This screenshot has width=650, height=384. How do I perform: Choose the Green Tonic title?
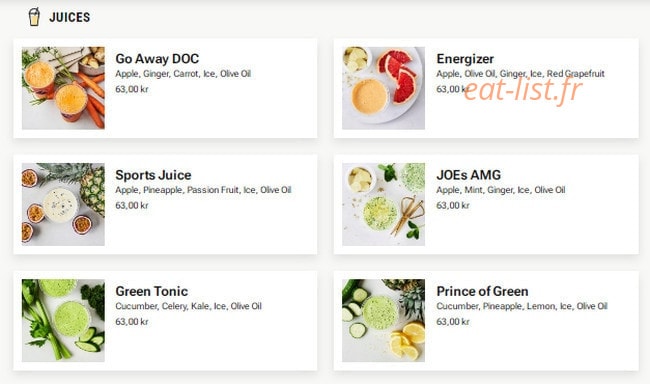(152, 291)
